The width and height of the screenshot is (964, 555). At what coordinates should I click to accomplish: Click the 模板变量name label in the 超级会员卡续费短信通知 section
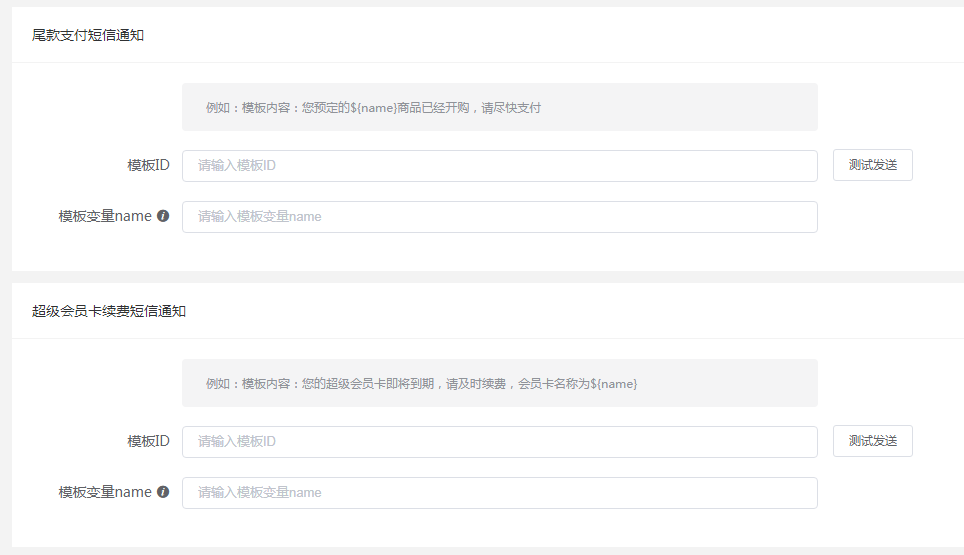(105, 492)
